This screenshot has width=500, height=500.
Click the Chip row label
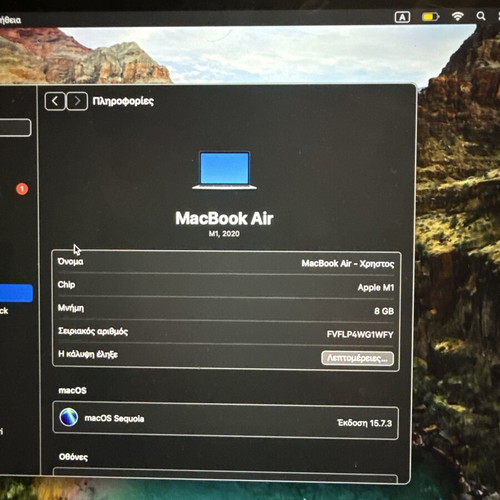point(66,285)
